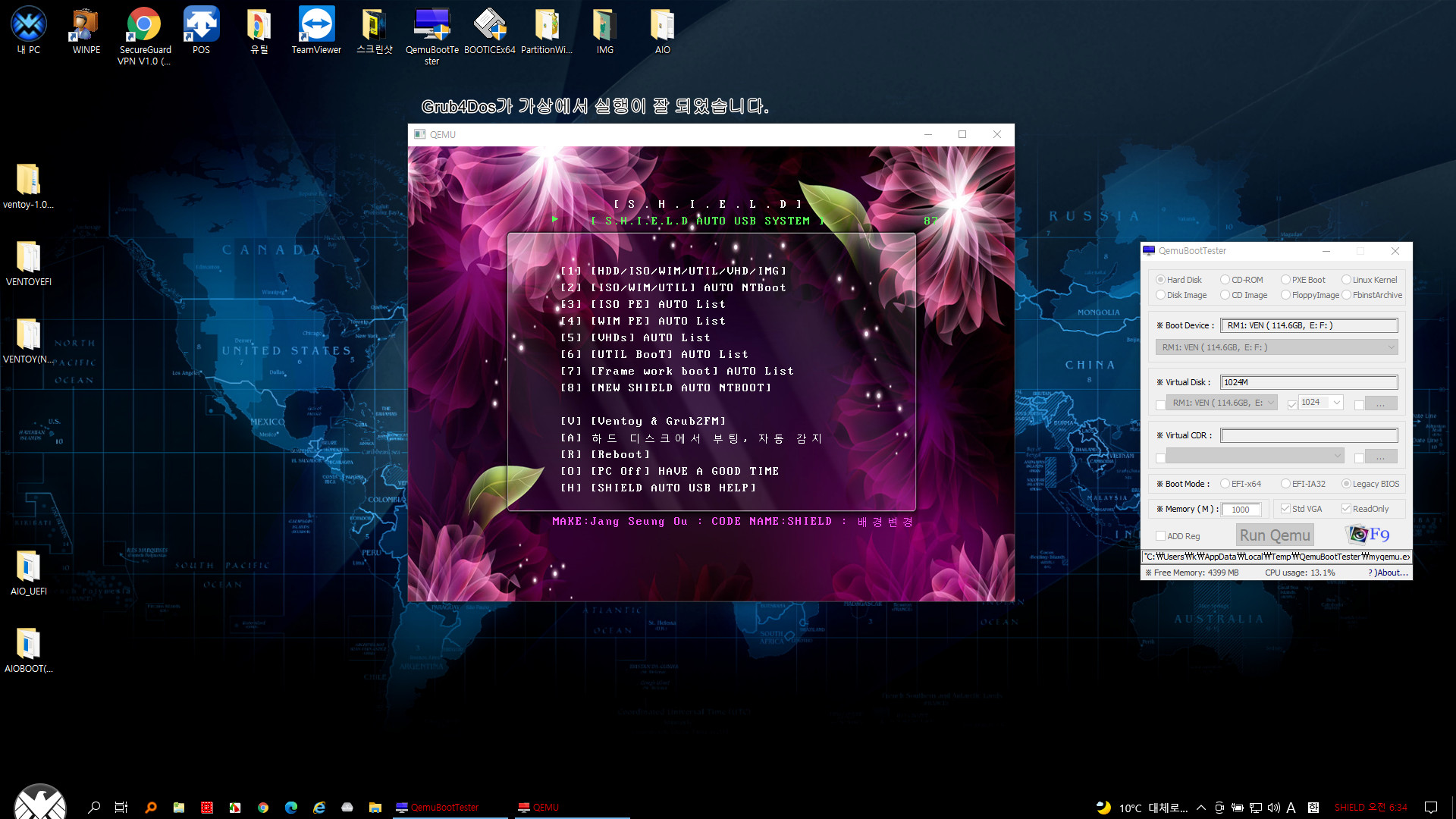Image resolution: width=1456 pixels, height=819 pixels.
Task: Click the volume speaker tray icon
Action: 1273,808
